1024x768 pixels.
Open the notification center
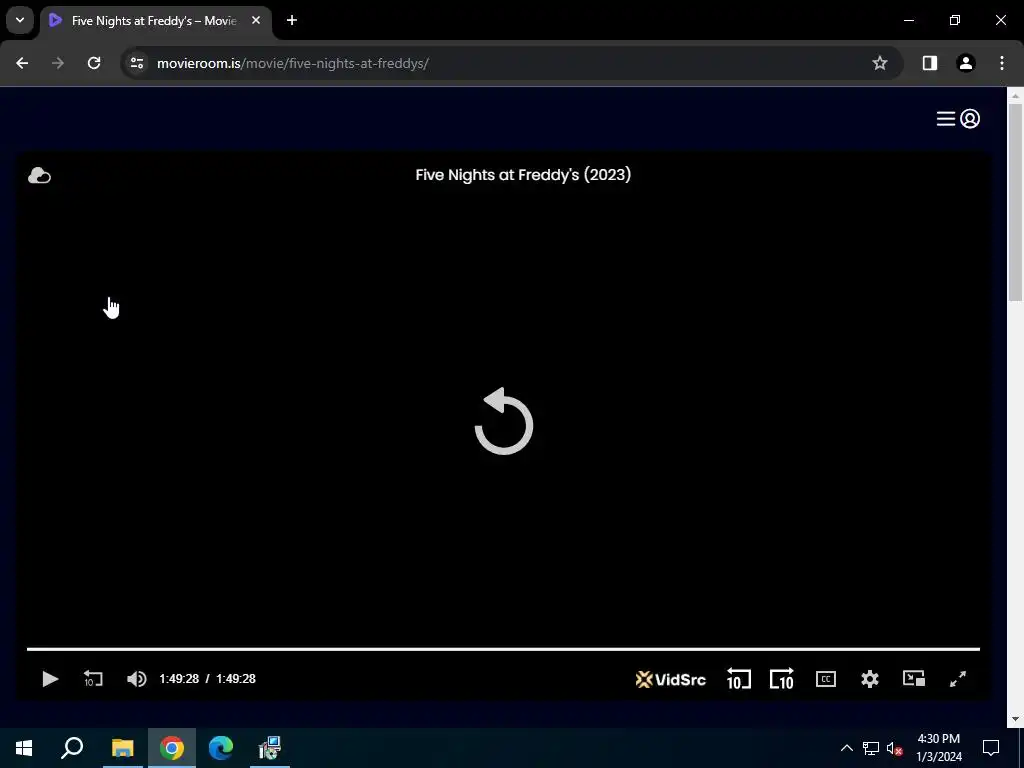[x=991, y=748]
